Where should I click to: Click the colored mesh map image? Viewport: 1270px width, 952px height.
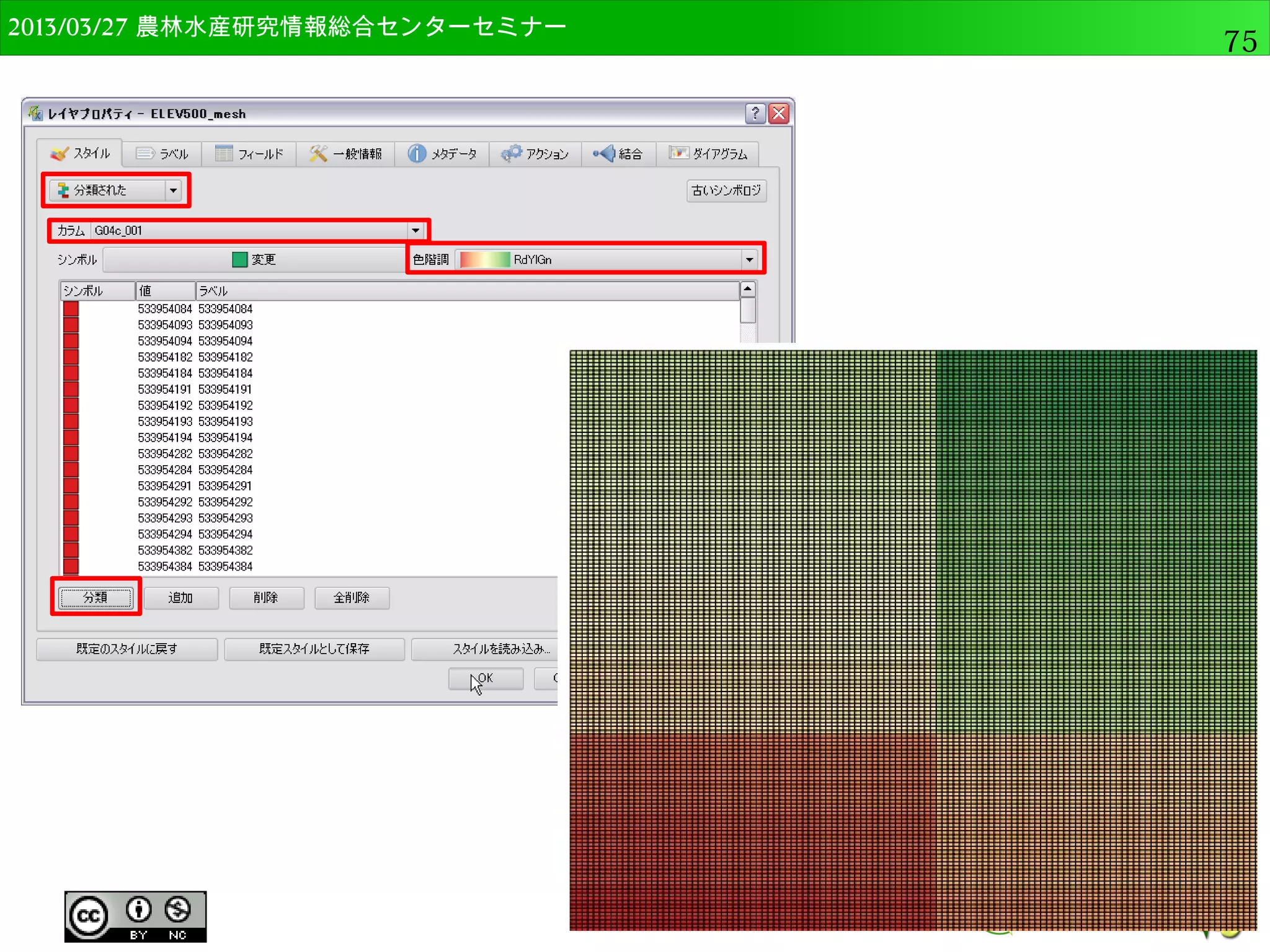click(913, 640)
